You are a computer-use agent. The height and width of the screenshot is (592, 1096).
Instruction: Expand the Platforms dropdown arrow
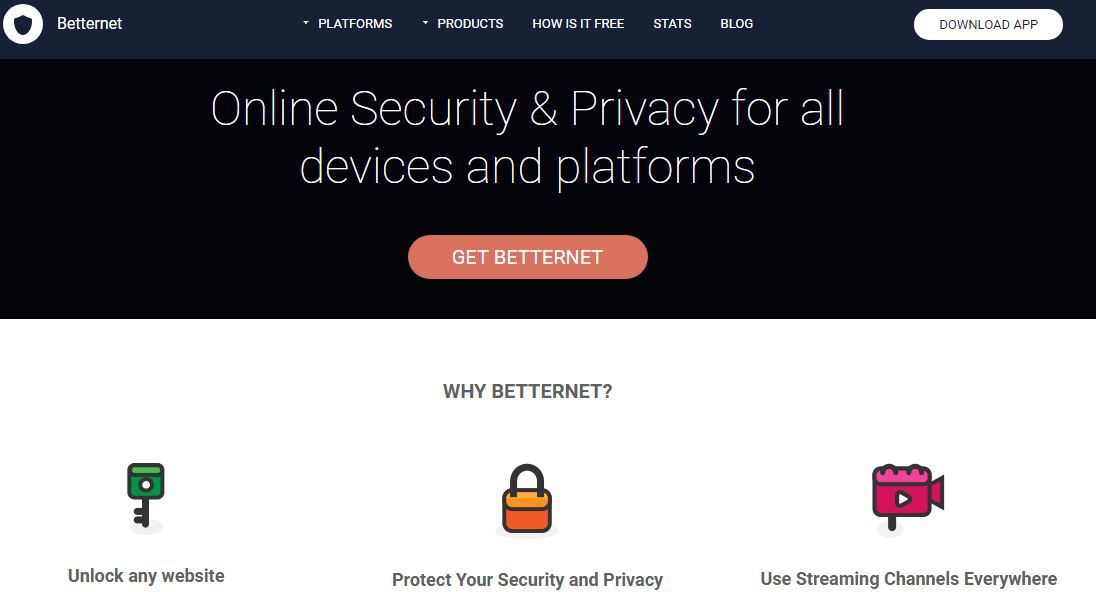pos(306,23)
